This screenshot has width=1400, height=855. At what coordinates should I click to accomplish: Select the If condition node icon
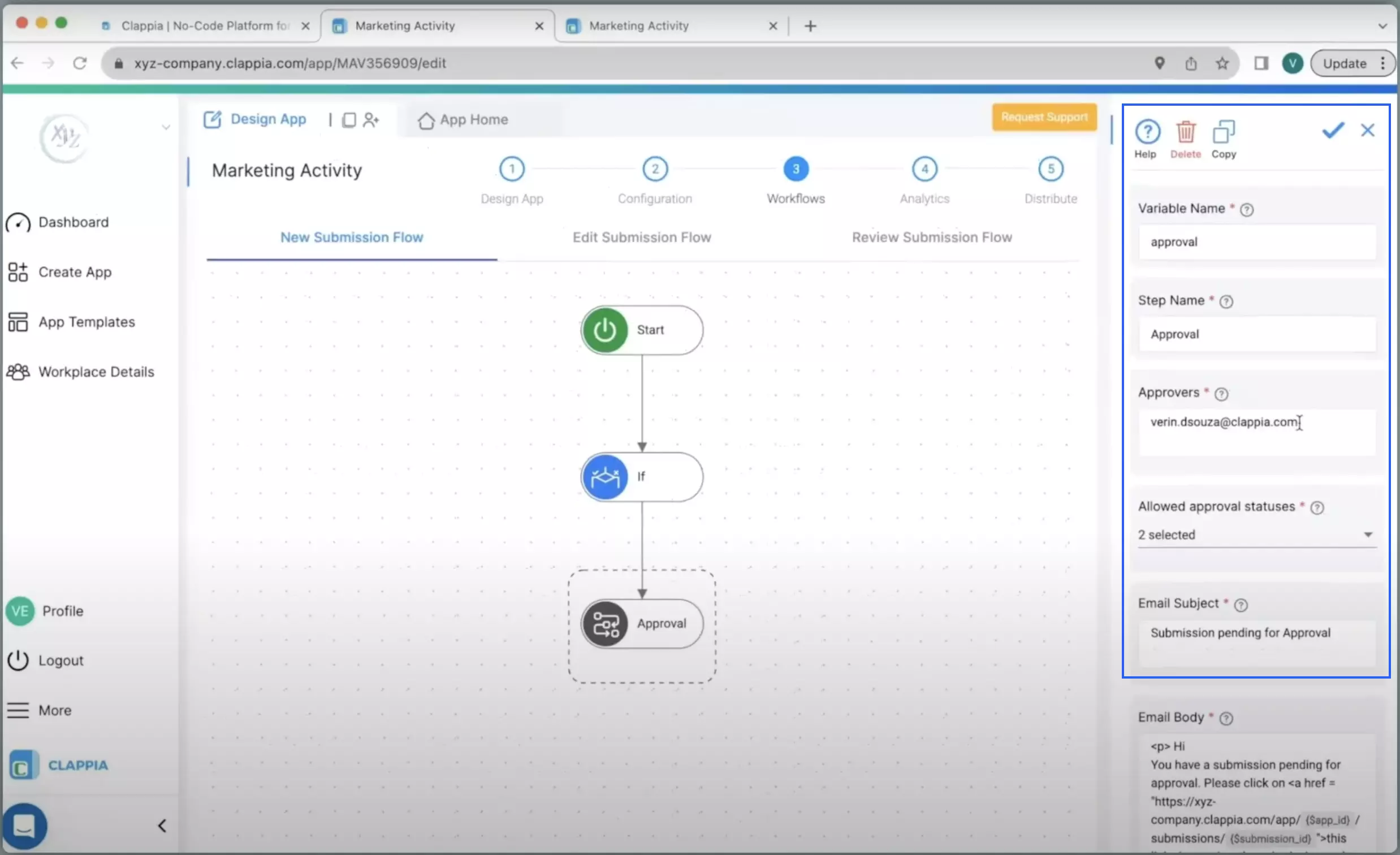click(604, 477)
